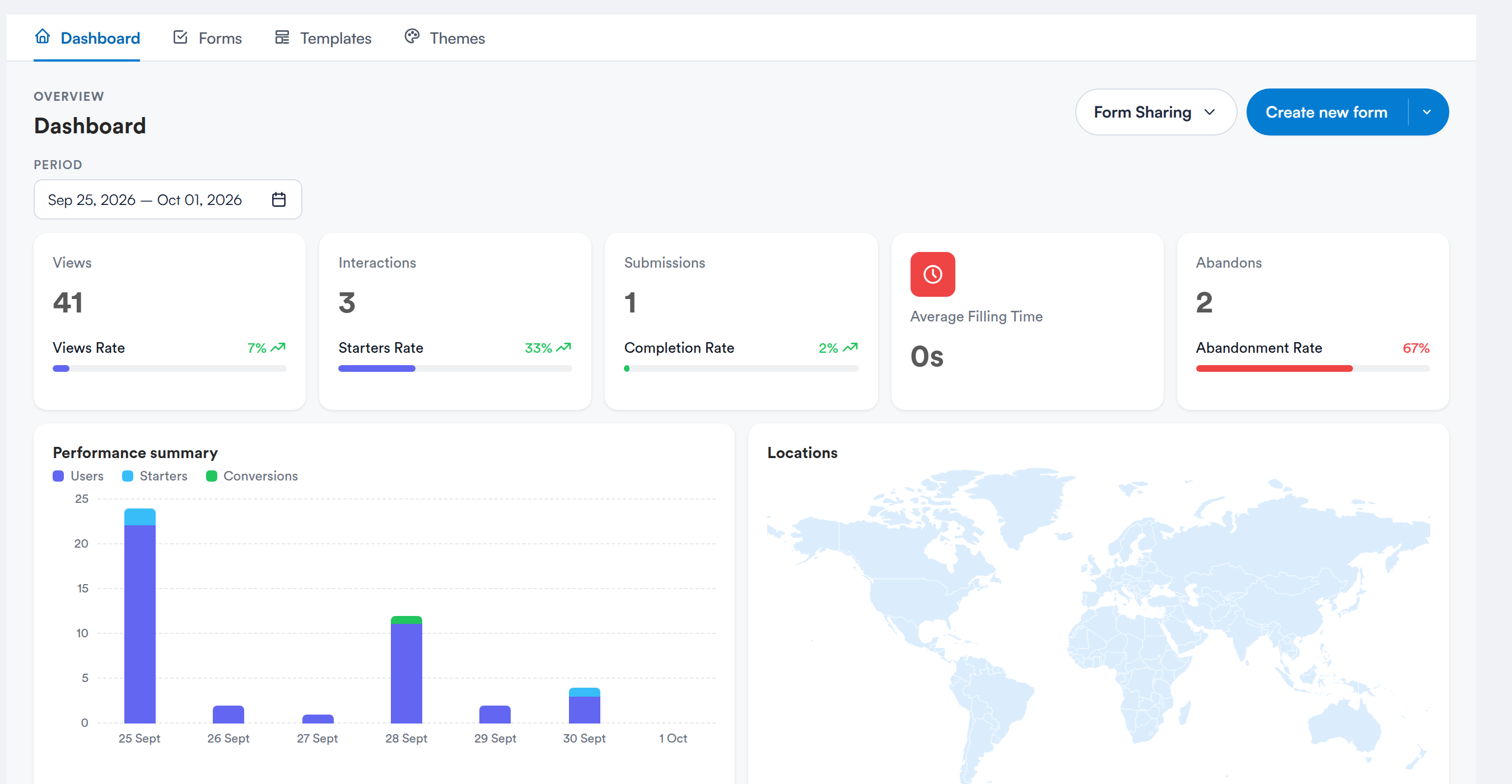The width and height of the screenshot is (1512, 784).
Task: Toggle the Conversions legend item
Action: coord(252,476)
